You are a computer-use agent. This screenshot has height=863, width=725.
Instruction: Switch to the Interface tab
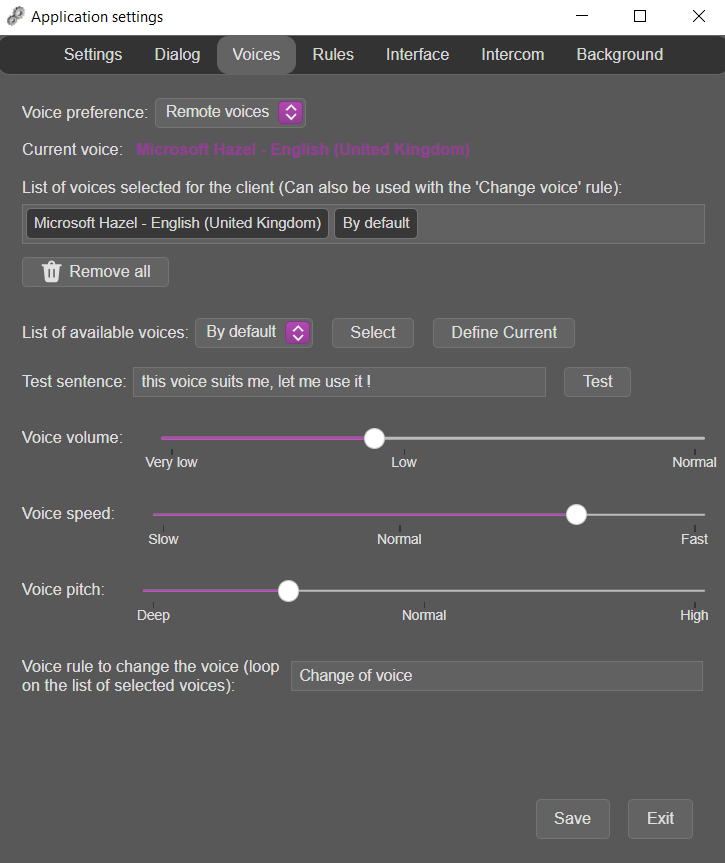coord(417,54)
